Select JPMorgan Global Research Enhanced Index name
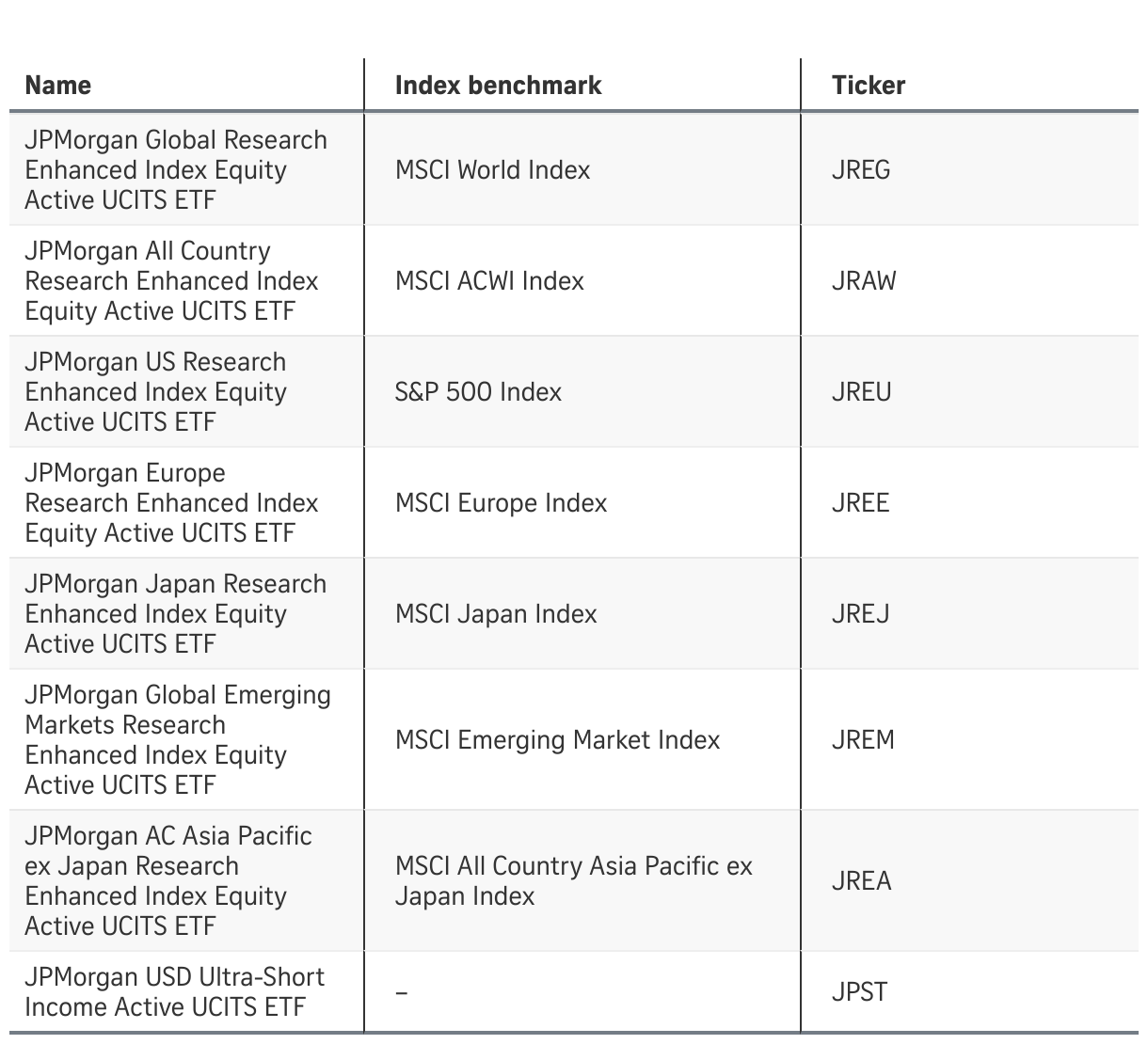The width and height of the screenshot is (1148, 1044). [176, 170]
